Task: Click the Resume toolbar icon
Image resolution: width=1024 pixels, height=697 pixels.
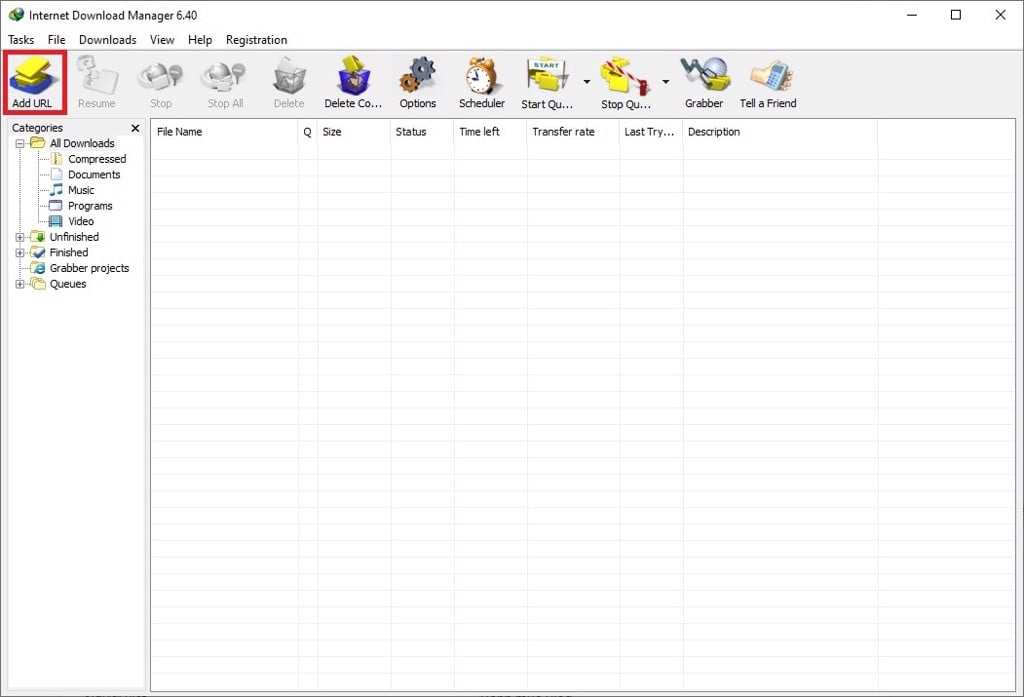Action: pos(97,82)
